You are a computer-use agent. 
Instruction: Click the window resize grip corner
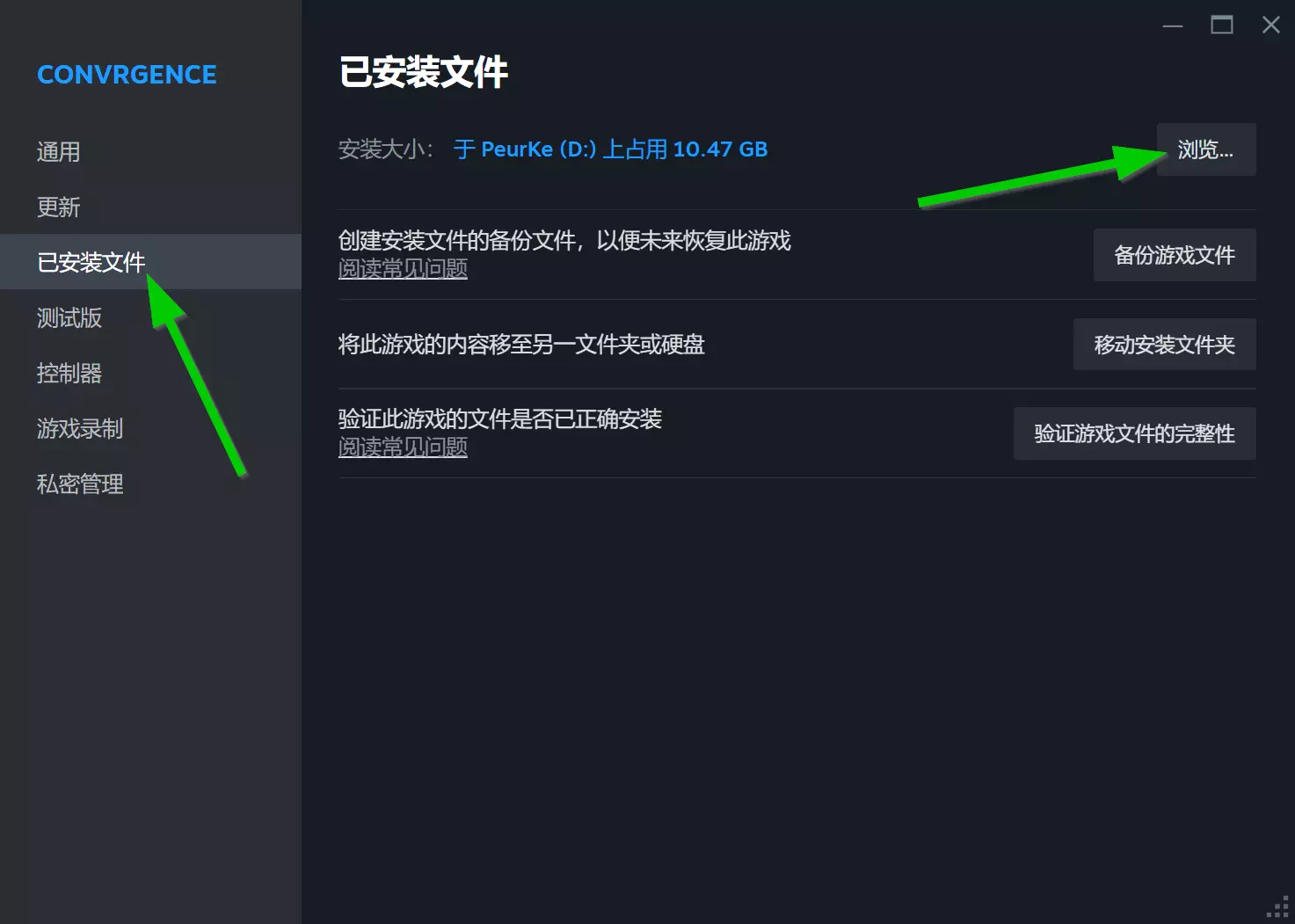coord(1279,908)
